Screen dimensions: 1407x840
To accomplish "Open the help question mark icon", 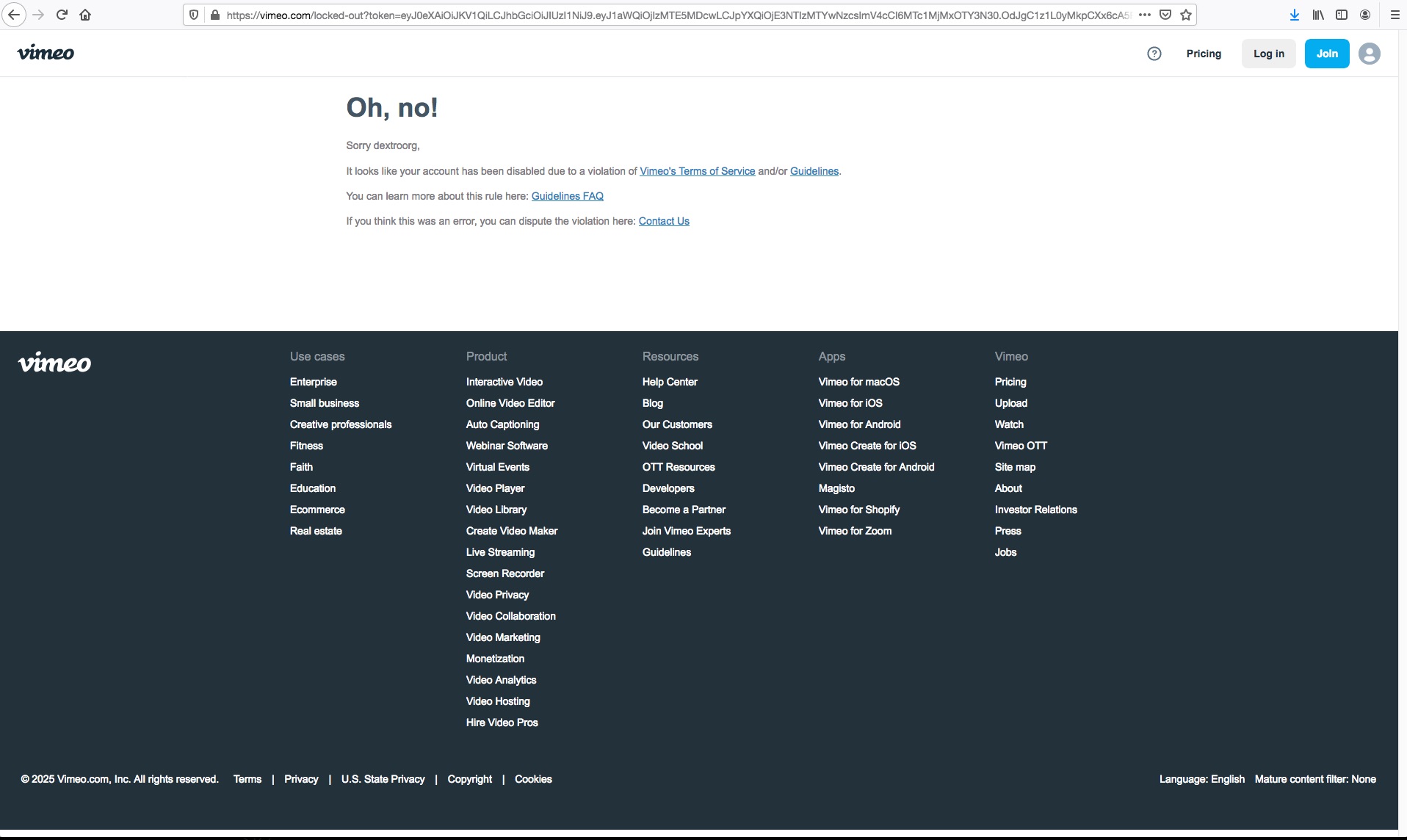I will (x=1154, y=54).
